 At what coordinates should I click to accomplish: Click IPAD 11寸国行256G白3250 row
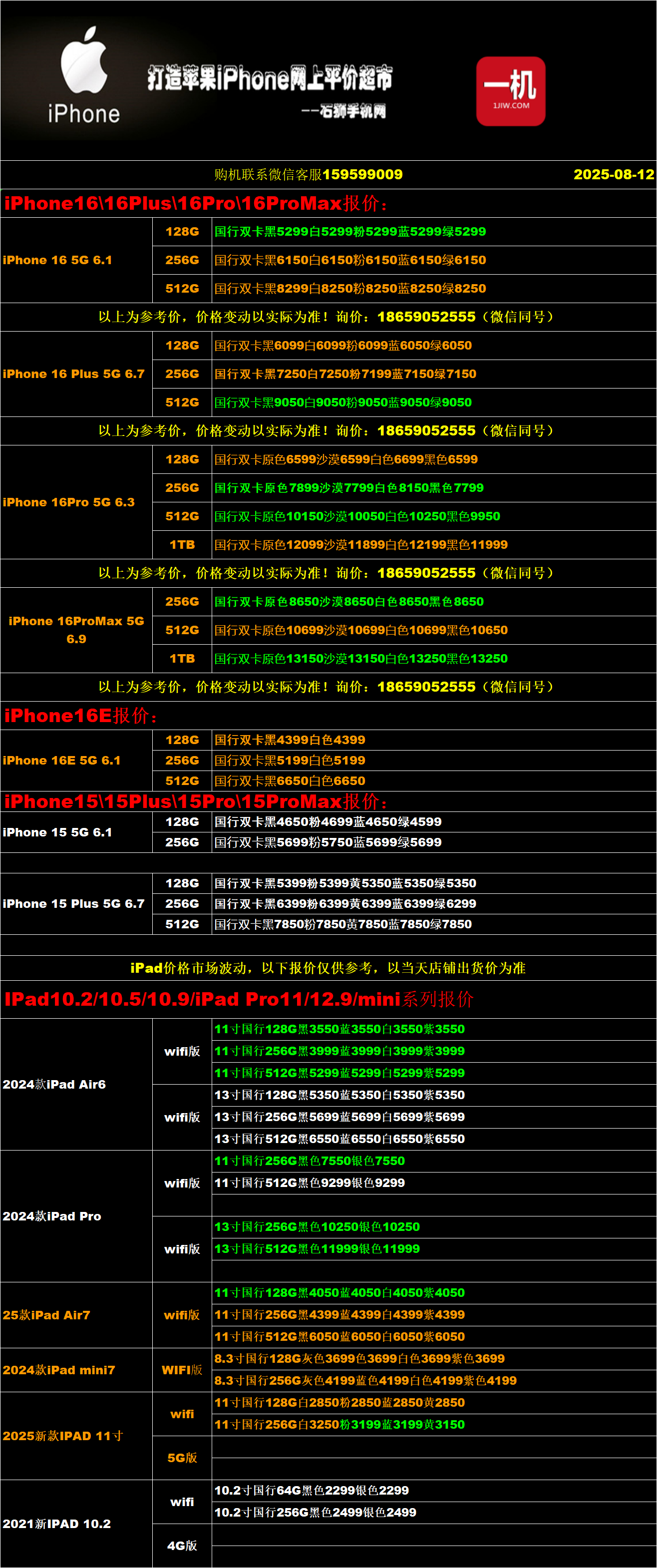pos(434,1425)
